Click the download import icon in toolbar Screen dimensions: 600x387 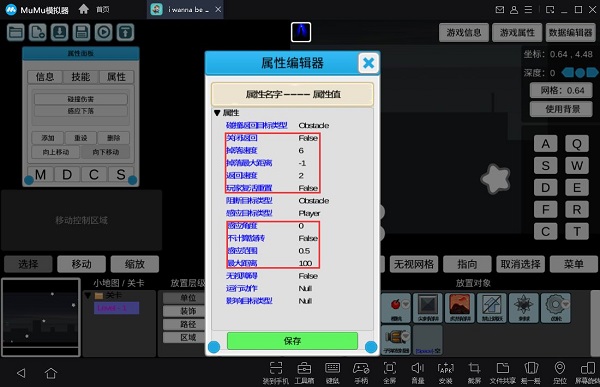tap(59, 32)
